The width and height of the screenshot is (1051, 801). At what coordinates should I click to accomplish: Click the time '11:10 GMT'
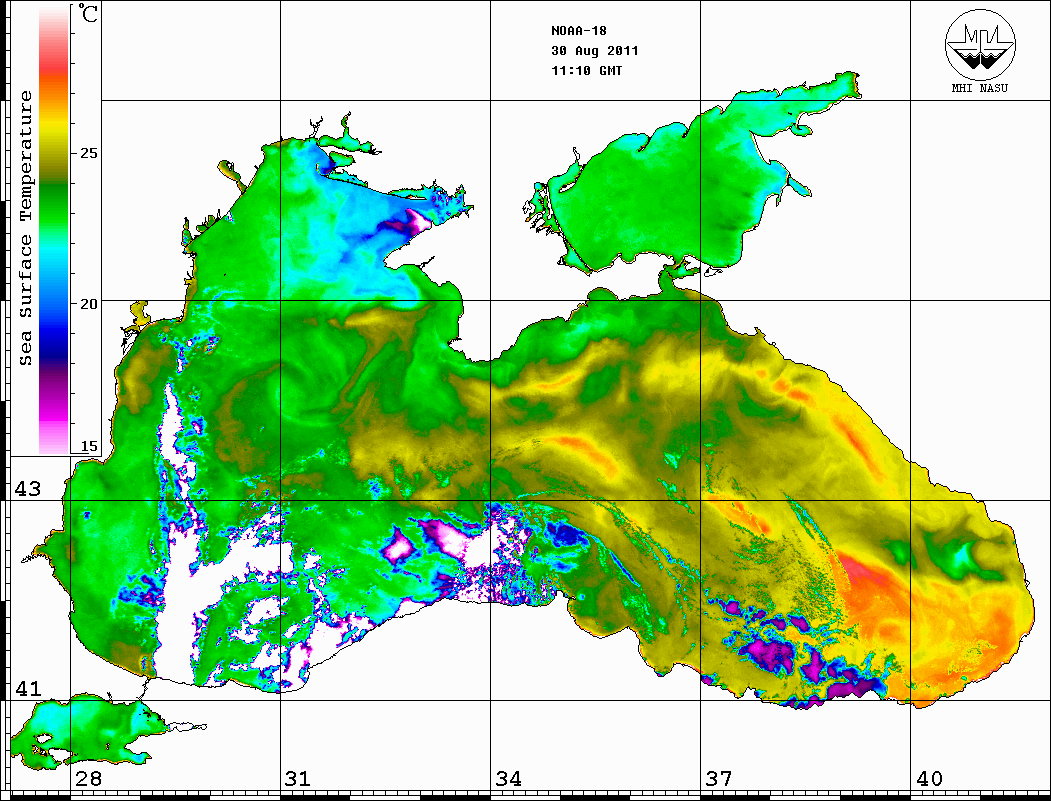pyautogui.click(x=586, y=70)
